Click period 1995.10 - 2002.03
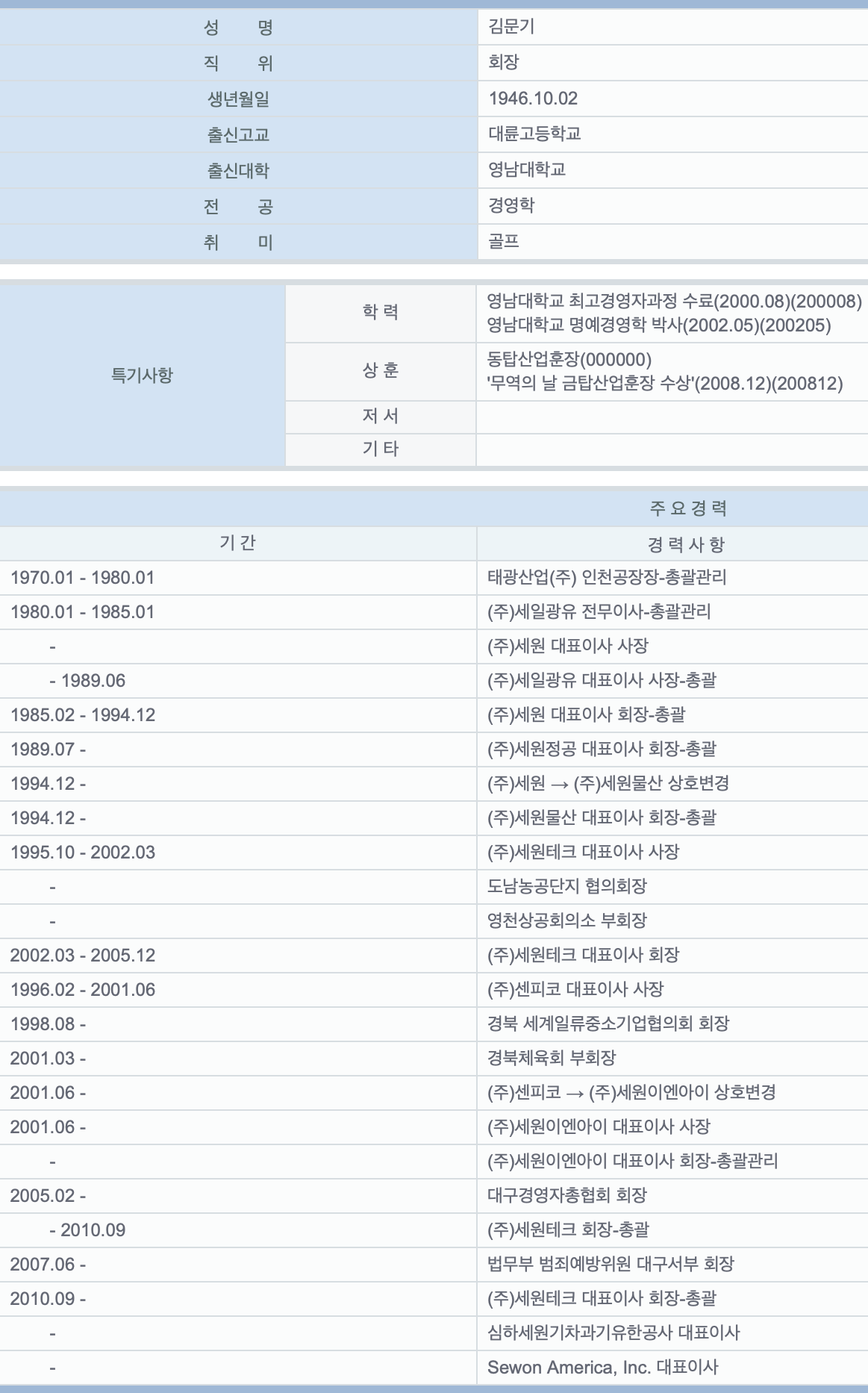The image size is (868, 1393). (83, 853)
